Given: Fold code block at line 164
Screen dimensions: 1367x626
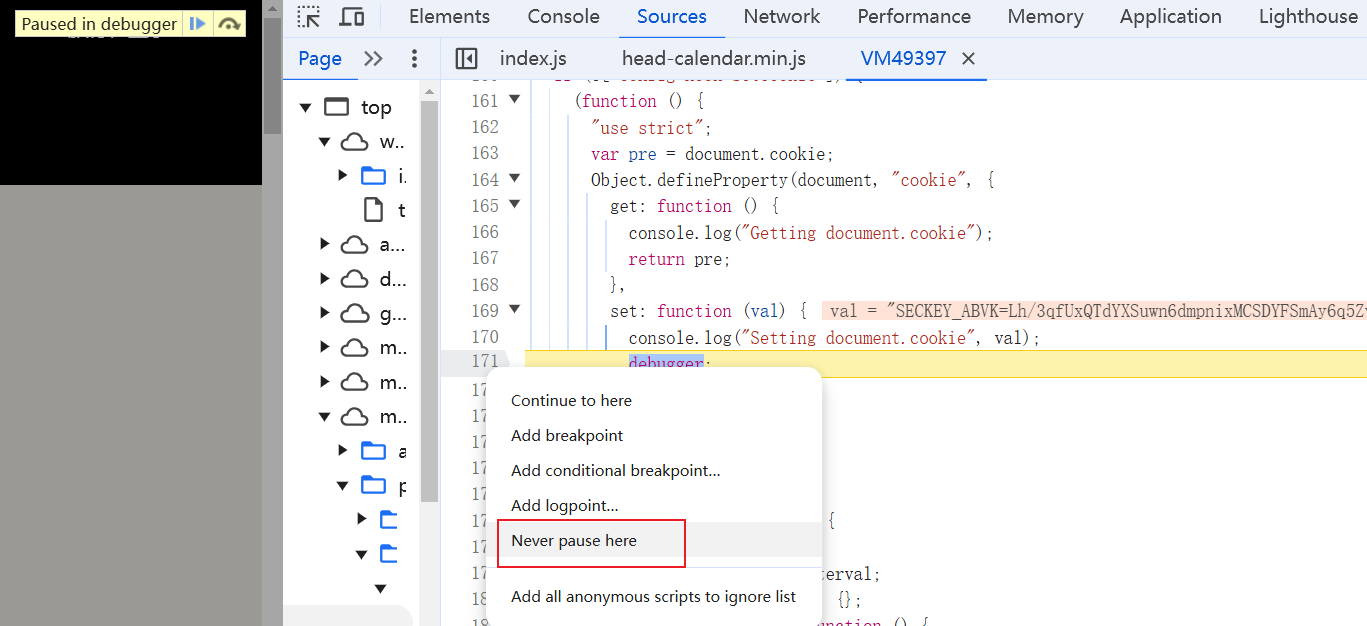Looking at the screenshot, I should point(514,179).
